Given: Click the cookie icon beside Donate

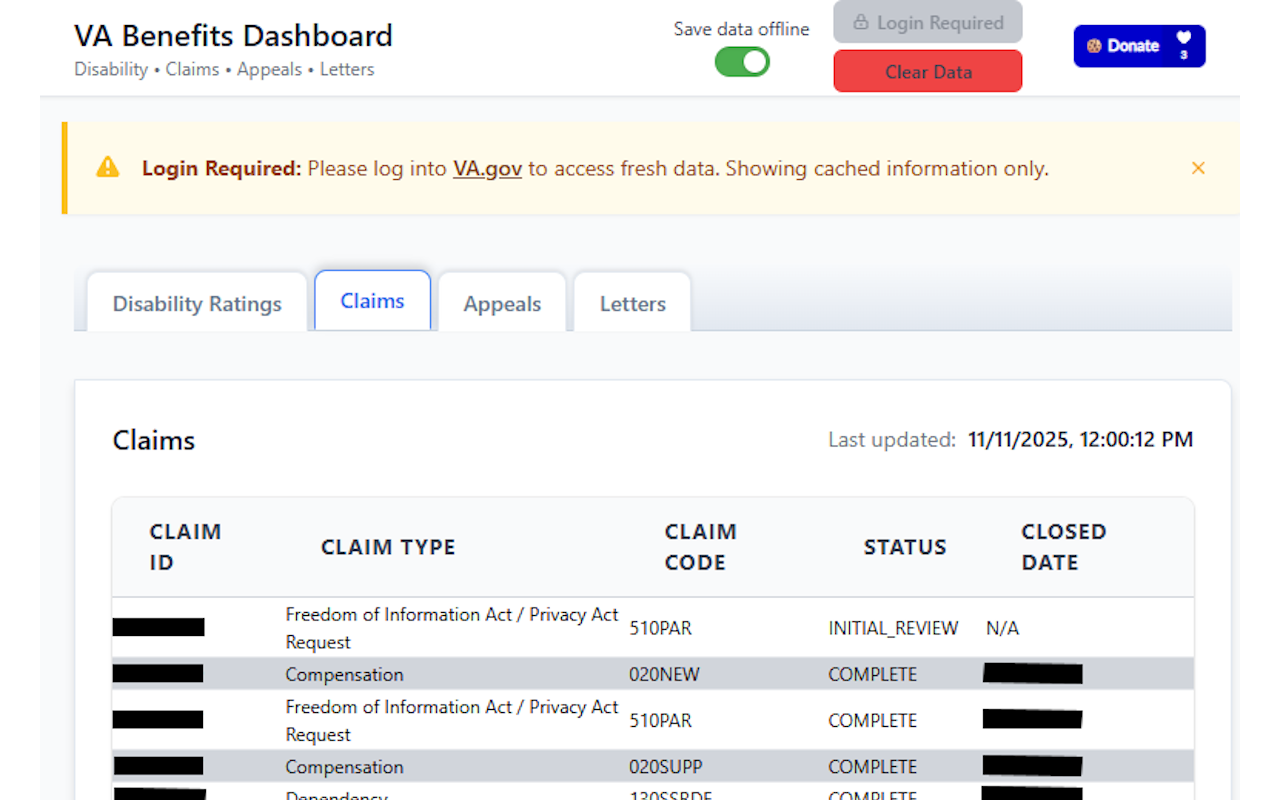Looking at the screenshot, I should pyautogui.click(x=1094, y=46).
